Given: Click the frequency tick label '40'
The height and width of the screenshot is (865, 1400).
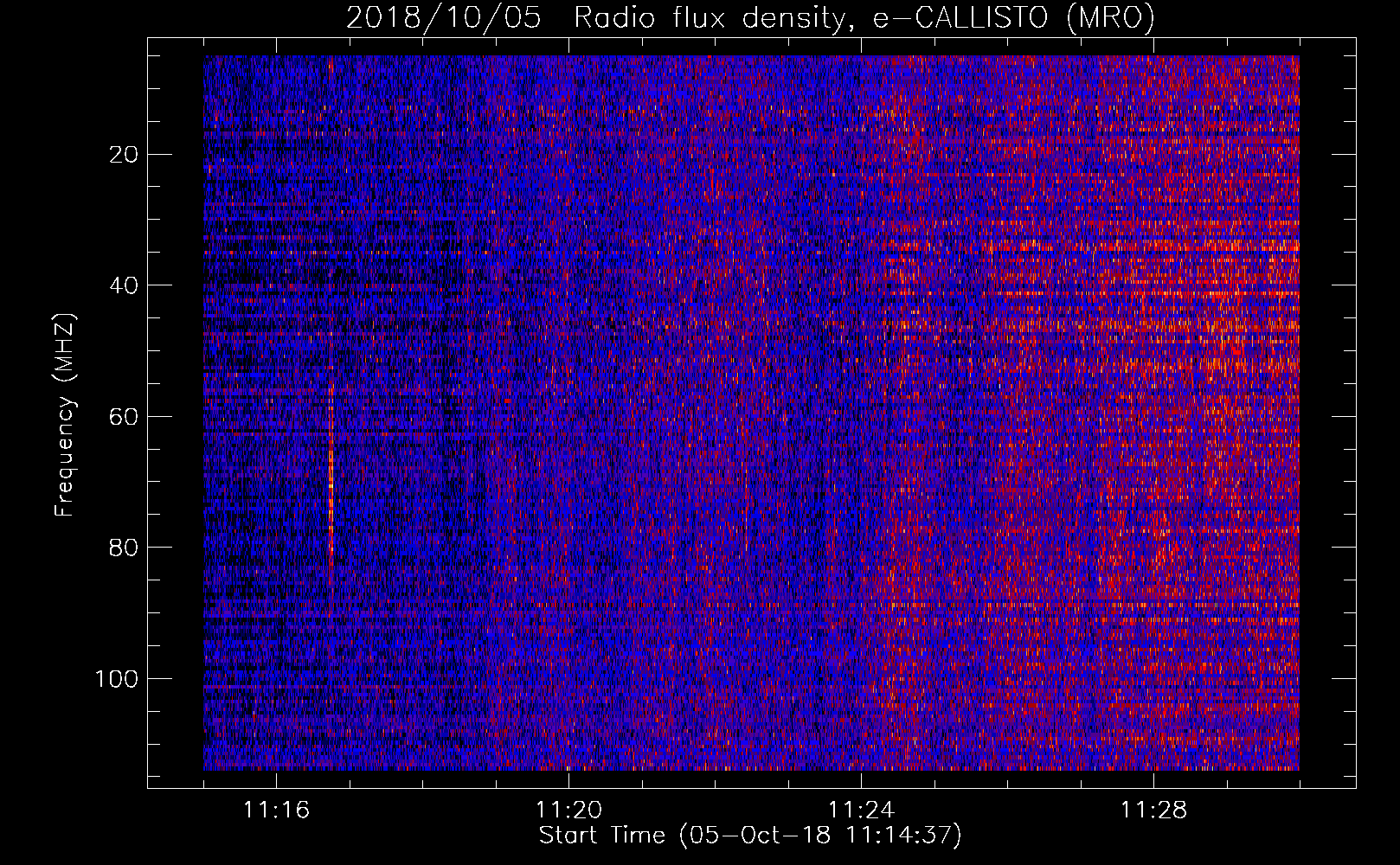Looking at the screenshot, I should [125, 285].
